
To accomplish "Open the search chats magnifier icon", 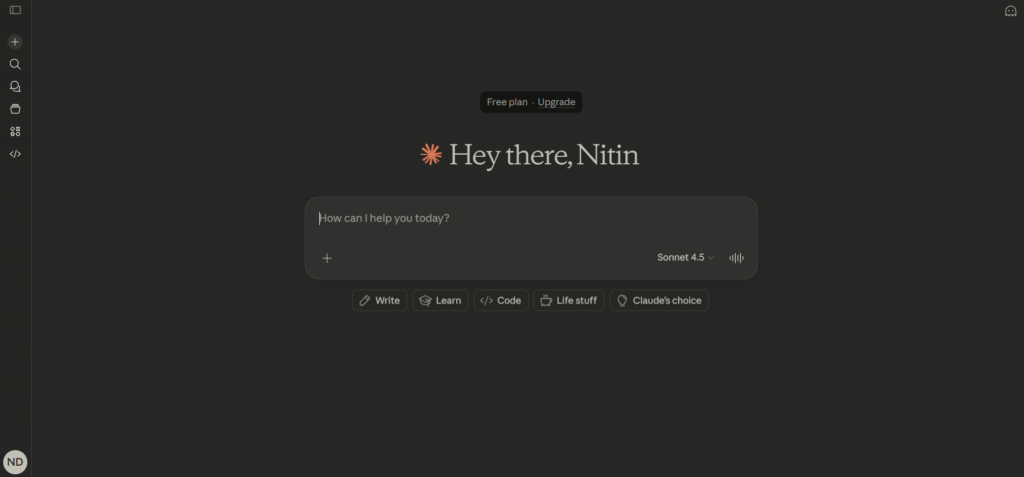I will (x=15, y=64).
